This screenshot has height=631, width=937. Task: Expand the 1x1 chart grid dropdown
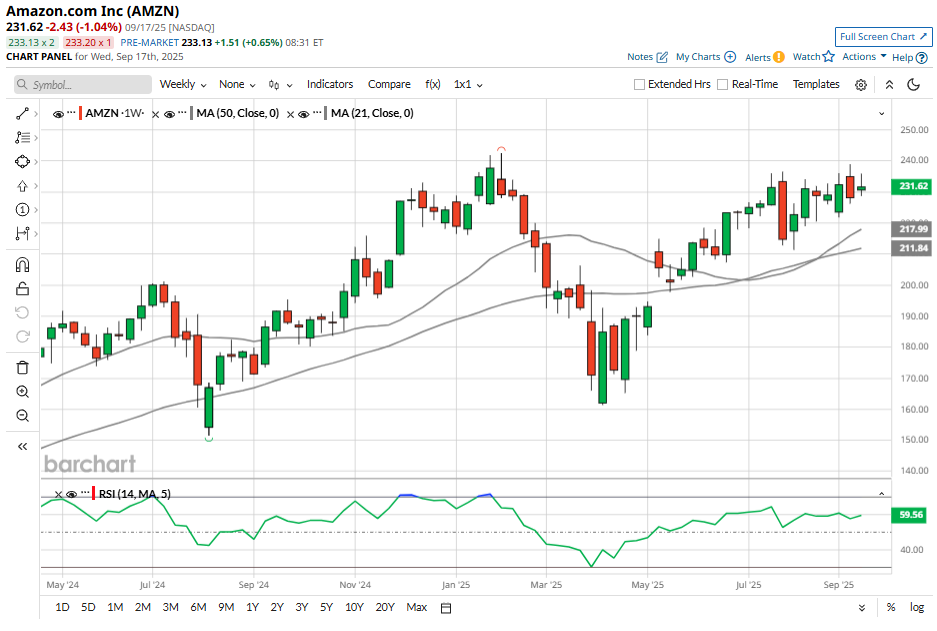(466, 84)
